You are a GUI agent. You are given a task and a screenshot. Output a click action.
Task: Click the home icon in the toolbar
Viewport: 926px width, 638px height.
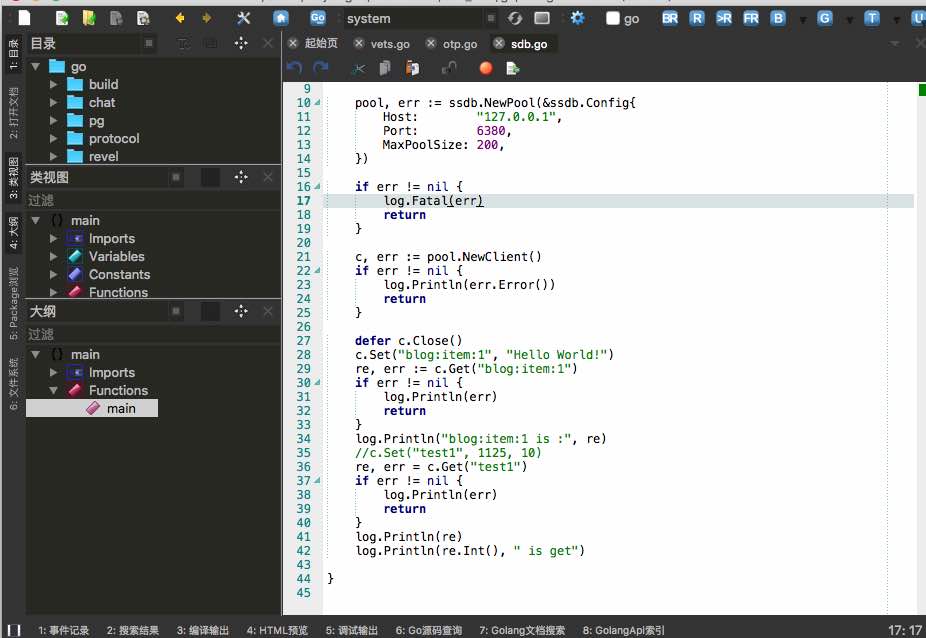pyautogui.click(x=281, y=18)
